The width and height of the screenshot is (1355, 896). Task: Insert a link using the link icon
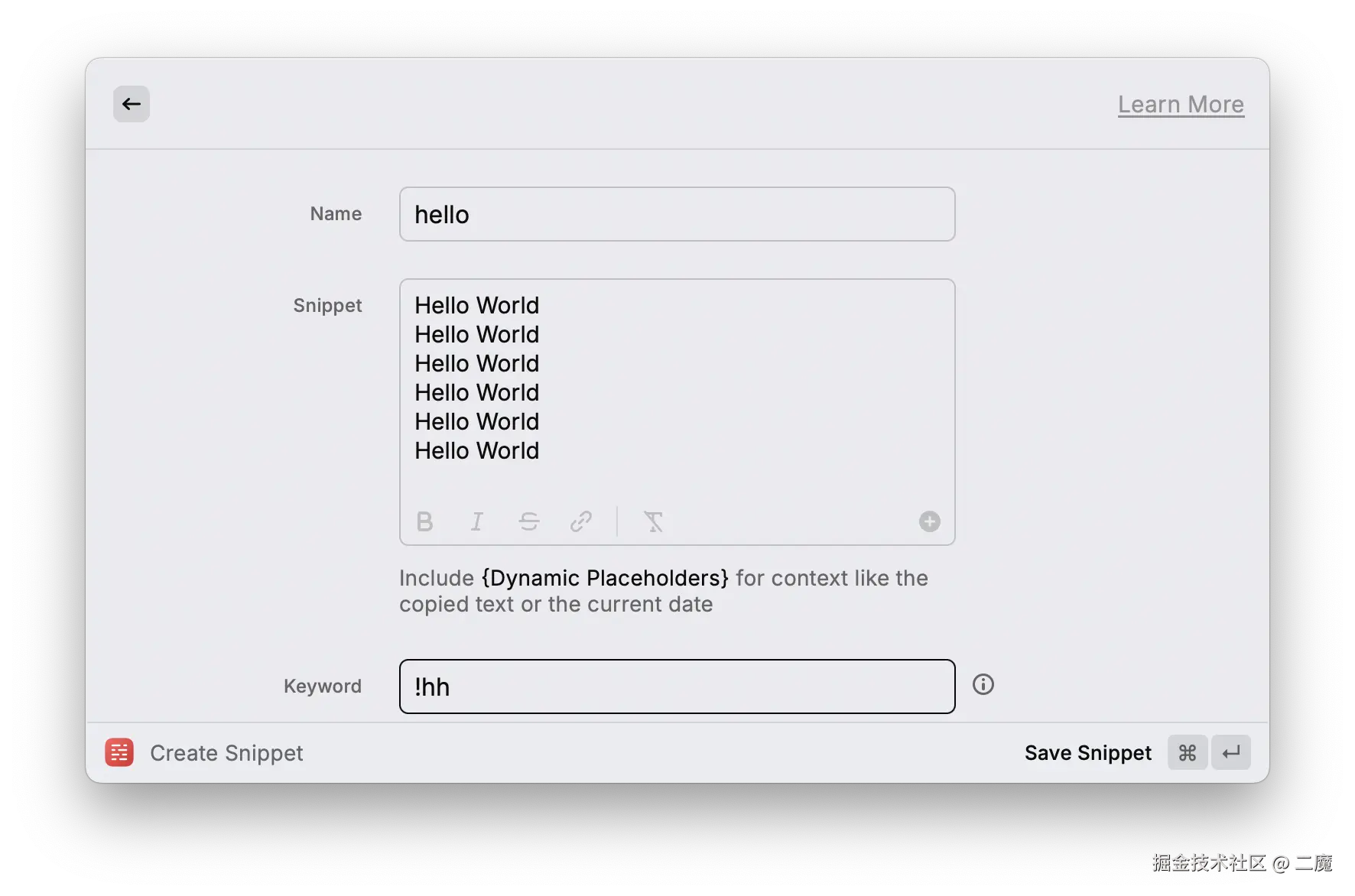coord(581,521)
